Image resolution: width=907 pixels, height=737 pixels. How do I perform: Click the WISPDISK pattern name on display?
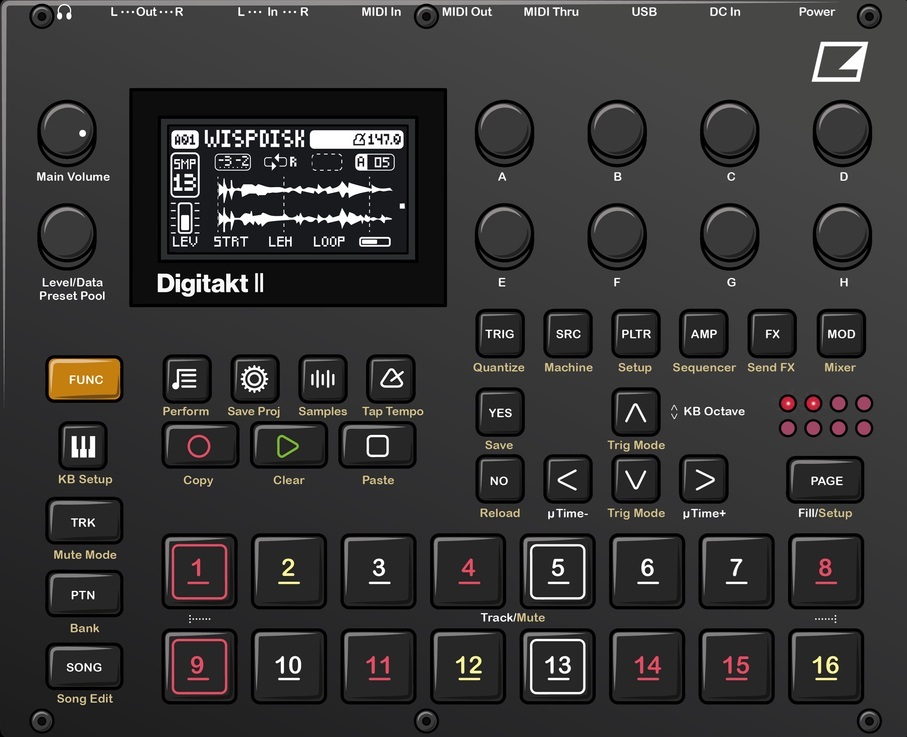(x=255, y=139)
